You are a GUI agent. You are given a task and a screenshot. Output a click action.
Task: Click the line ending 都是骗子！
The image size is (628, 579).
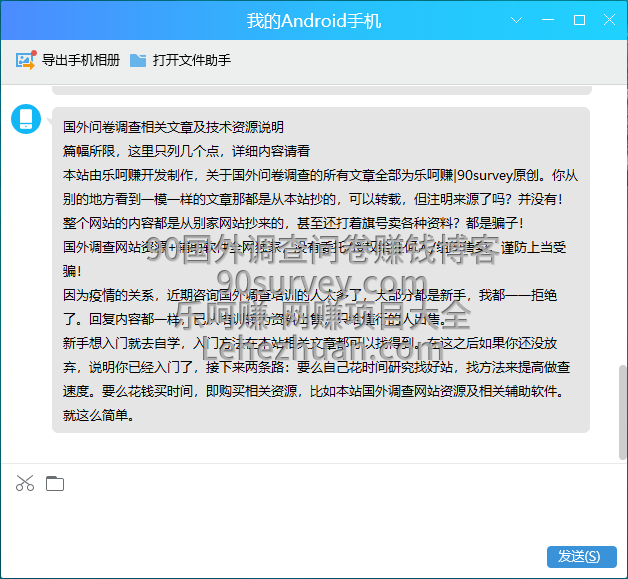click(294, 223)
